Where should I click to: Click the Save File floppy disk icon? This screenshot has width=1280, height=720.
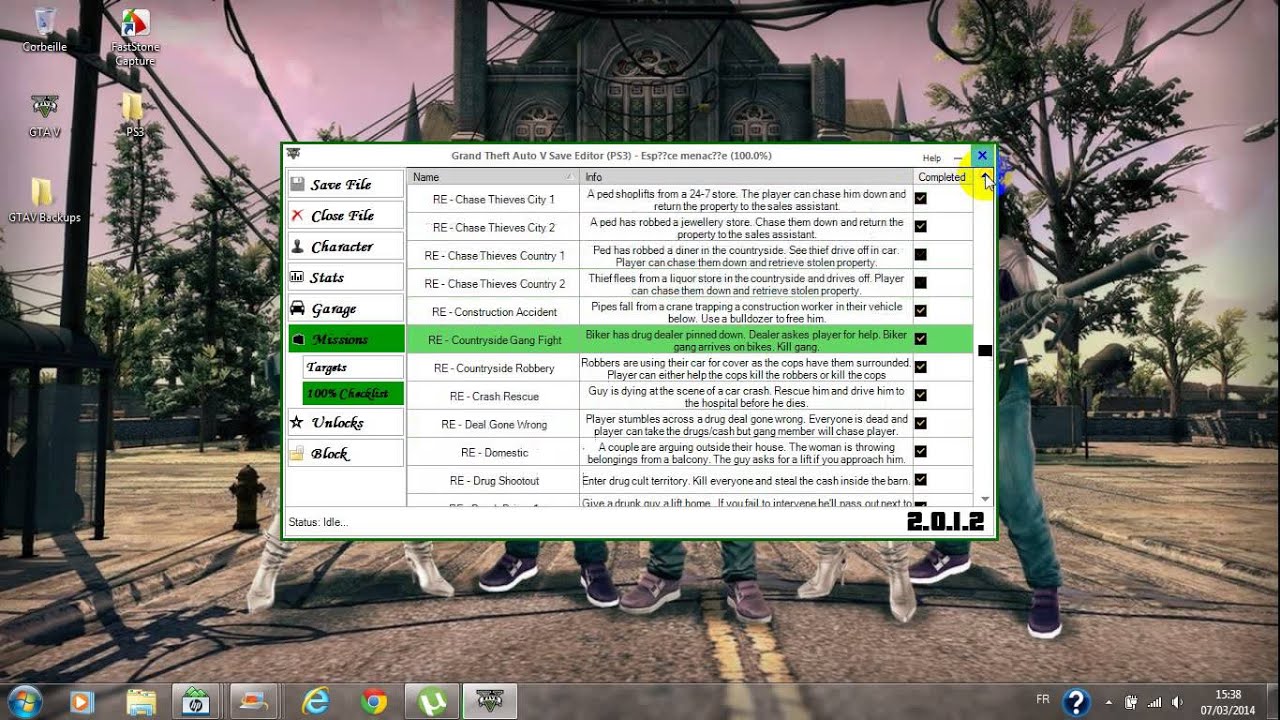click(297, 184)
